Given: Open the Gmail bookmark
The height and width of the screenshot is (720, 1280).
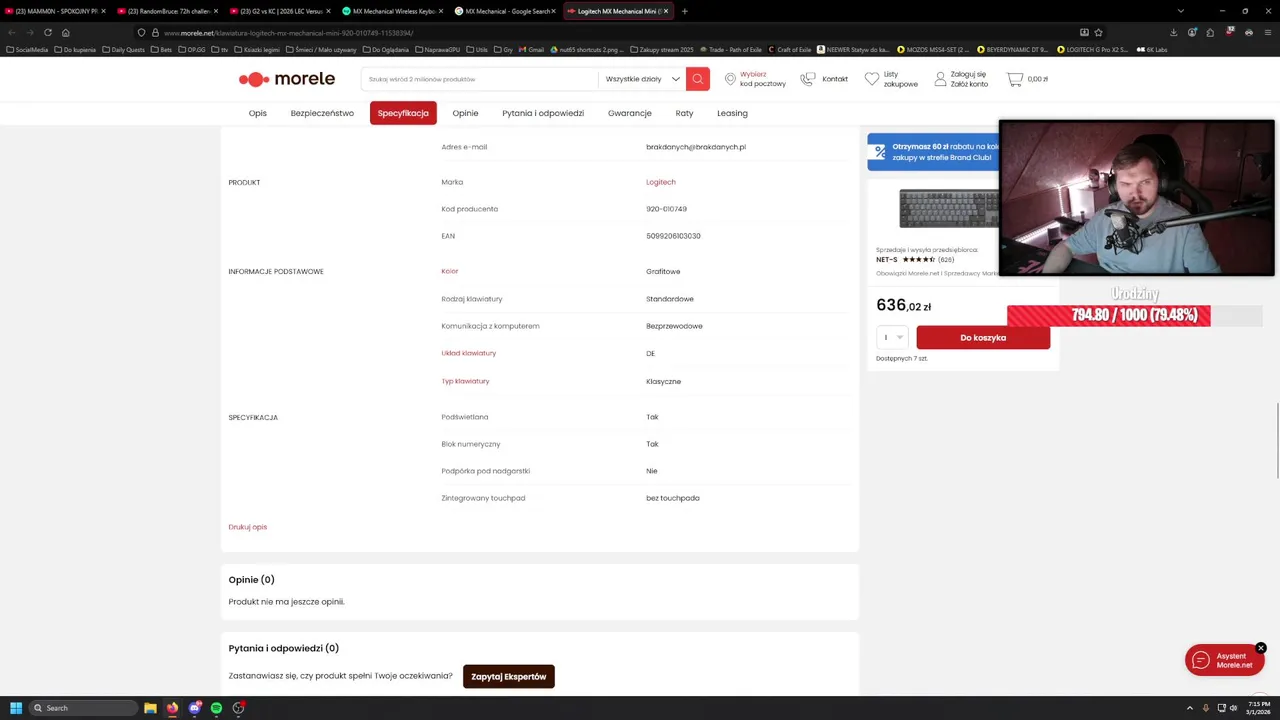Looking at the screenshot, I should pyautogui.click(x=531, y=49).
